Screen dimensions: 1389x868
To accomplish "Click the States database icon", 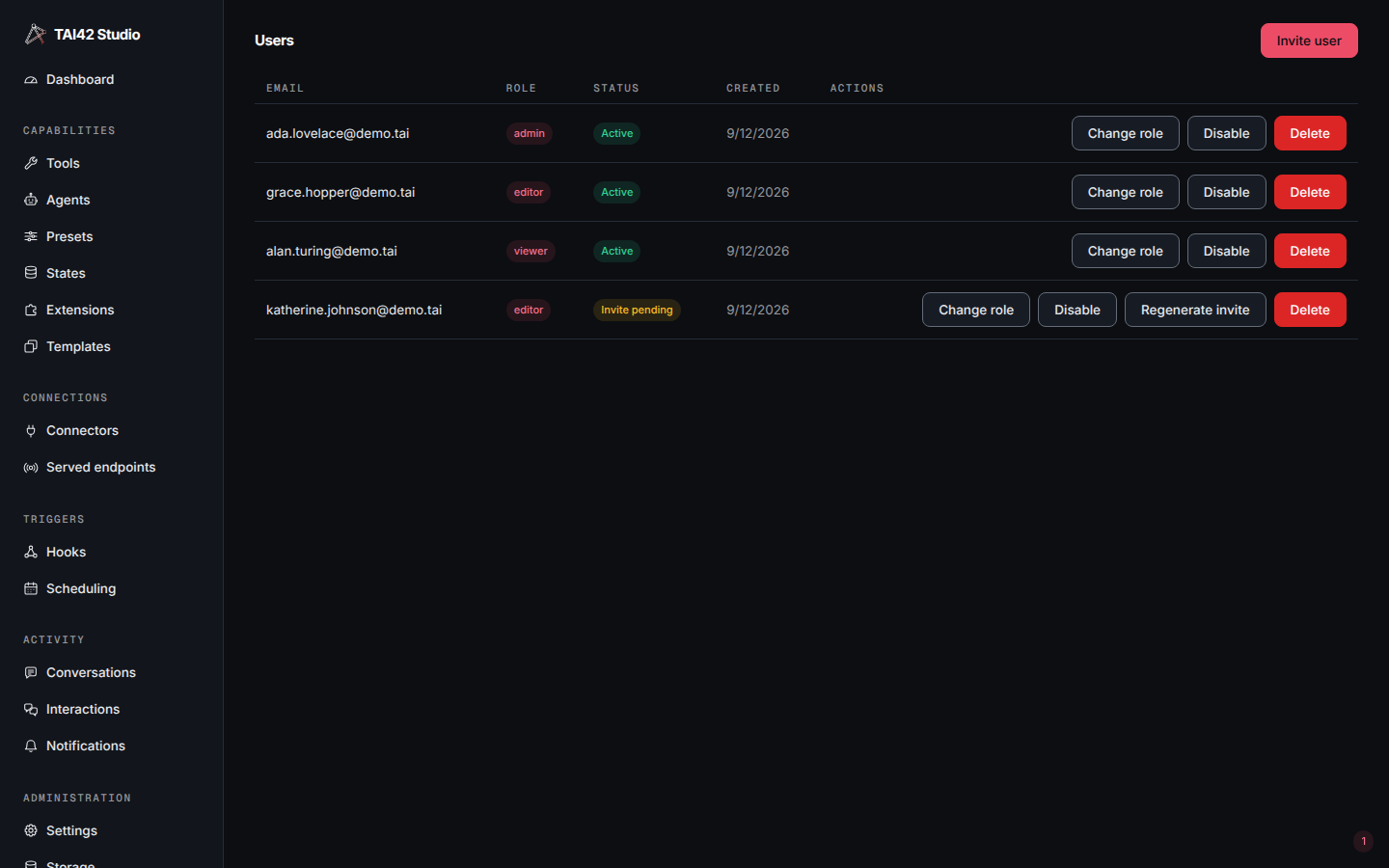I will click(31, 274).
